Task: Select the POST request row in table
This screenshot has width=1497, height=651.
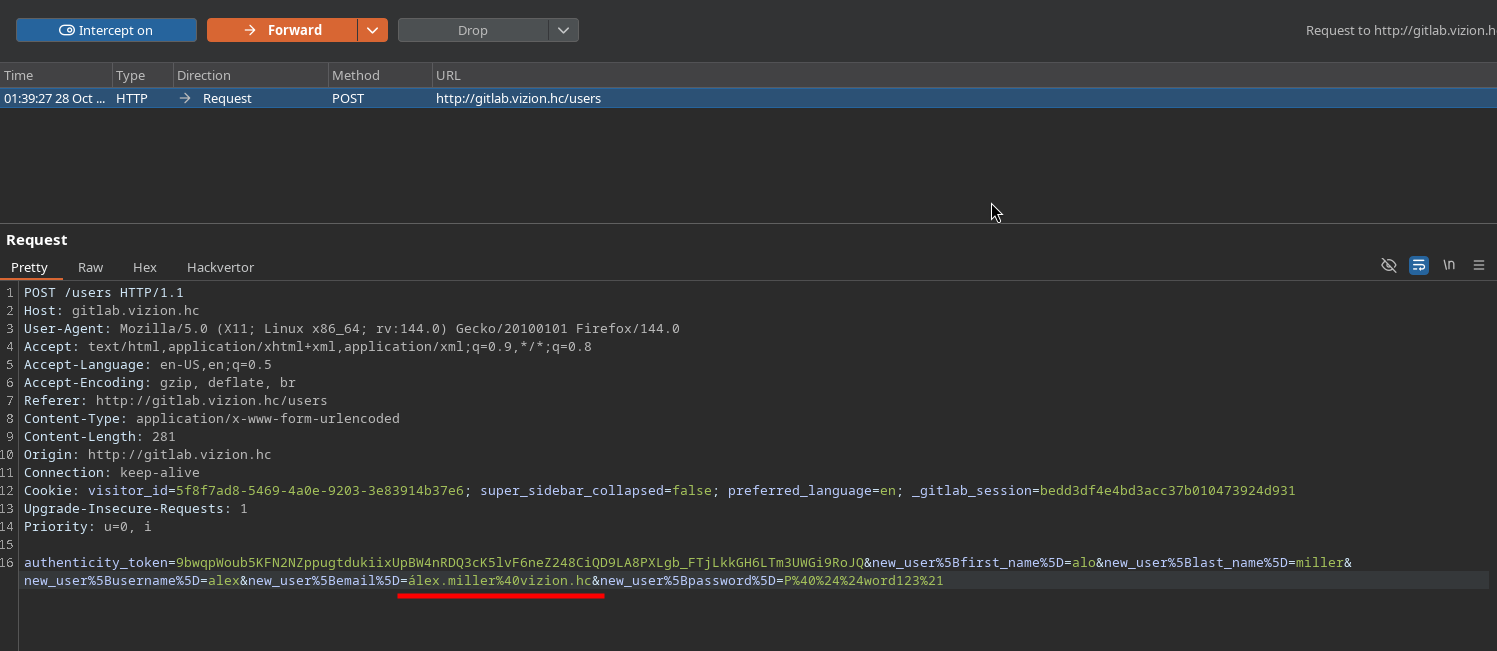Action: click(517, 98)
